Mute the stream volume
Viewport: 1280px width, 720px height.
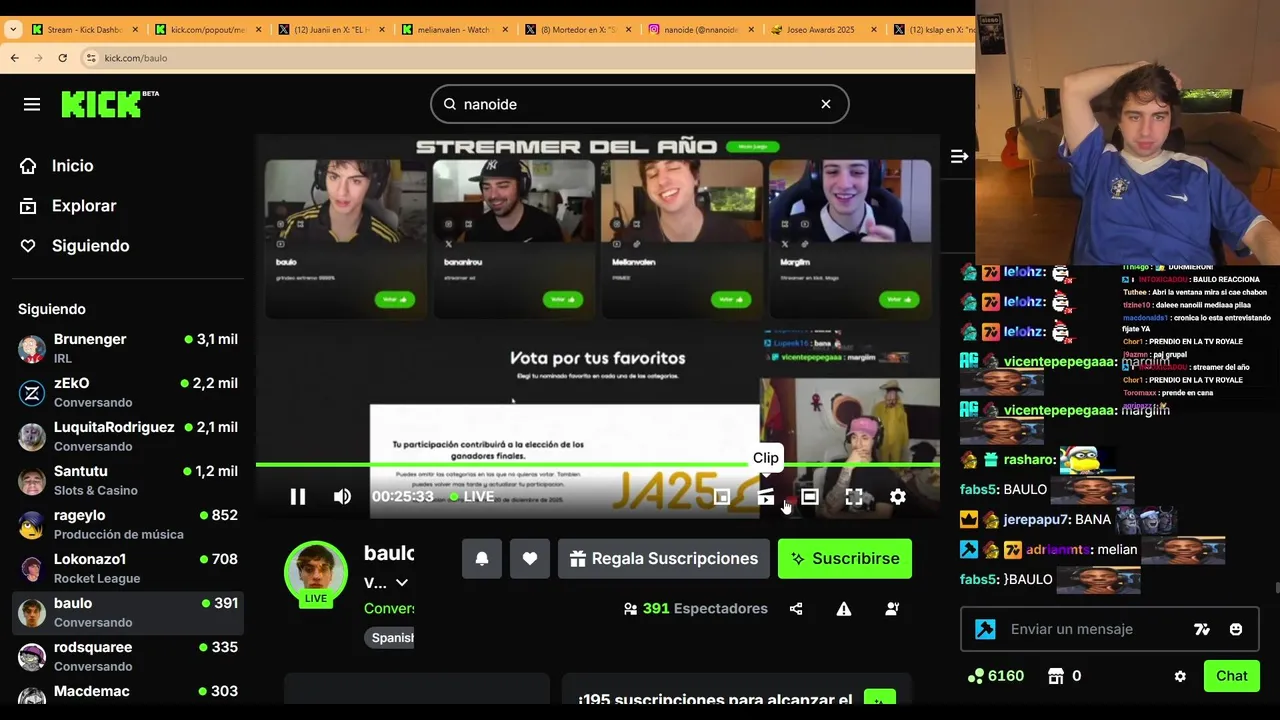tap(342, 497)
